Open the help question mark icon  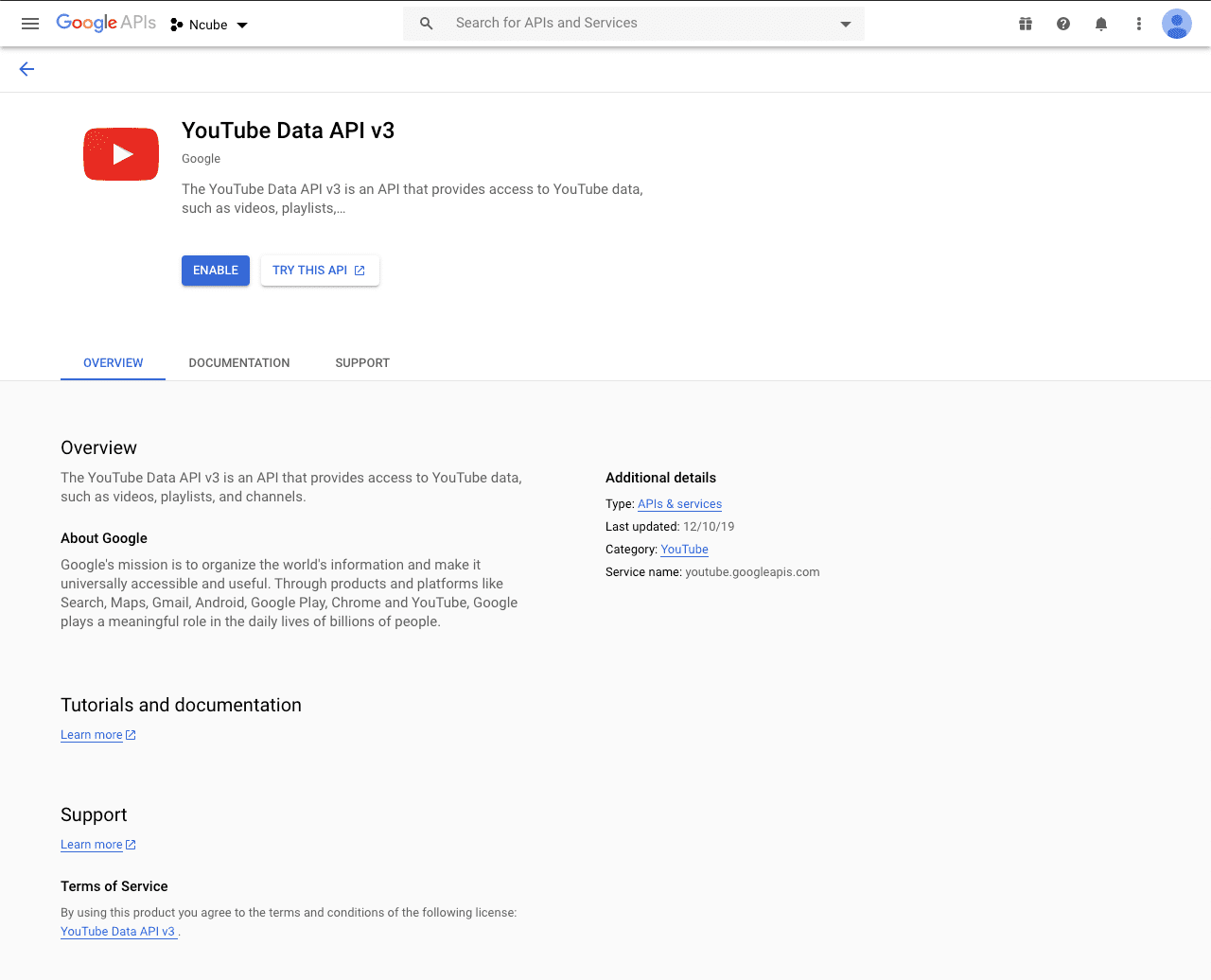1063,24
